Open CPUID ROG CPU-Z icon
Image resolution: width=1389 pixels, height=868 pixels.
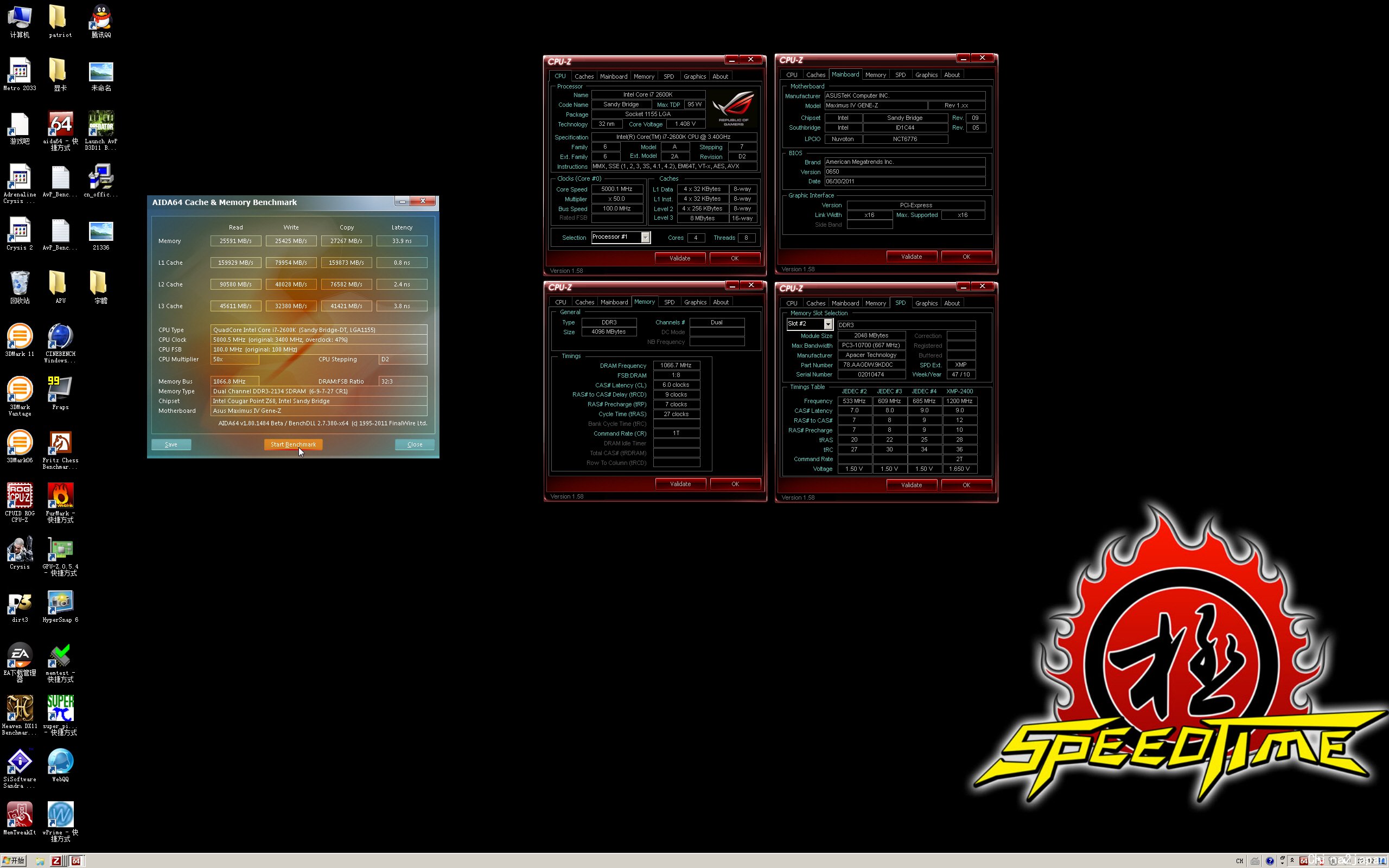point(20,502)
